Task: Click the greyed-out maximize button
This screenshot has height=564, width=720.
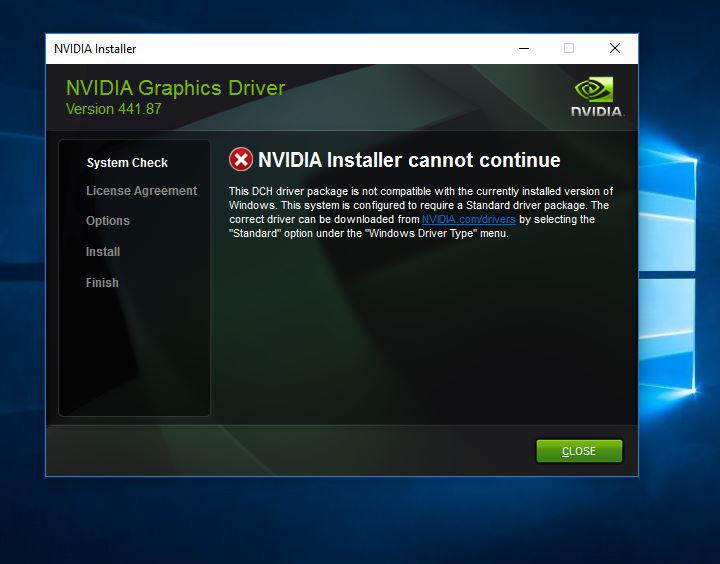Action: point(569,48)
